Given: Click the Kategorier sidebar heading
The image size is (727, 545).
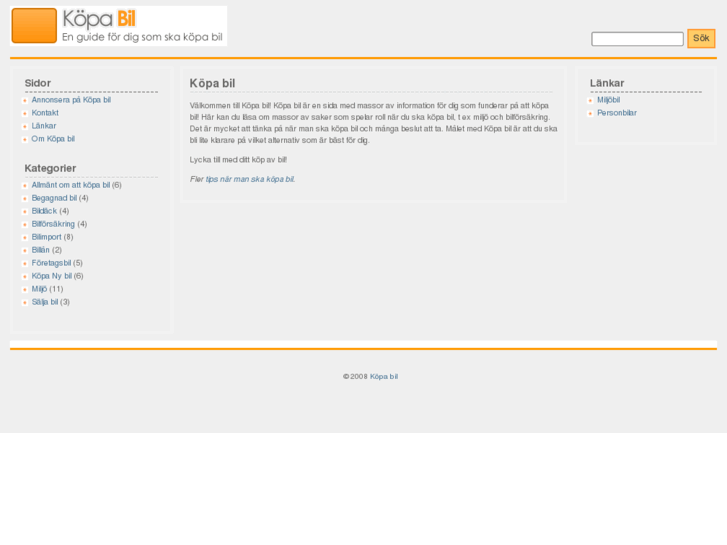Looking at the screenshot, I should pyautogui.click(x=50, y=168).
